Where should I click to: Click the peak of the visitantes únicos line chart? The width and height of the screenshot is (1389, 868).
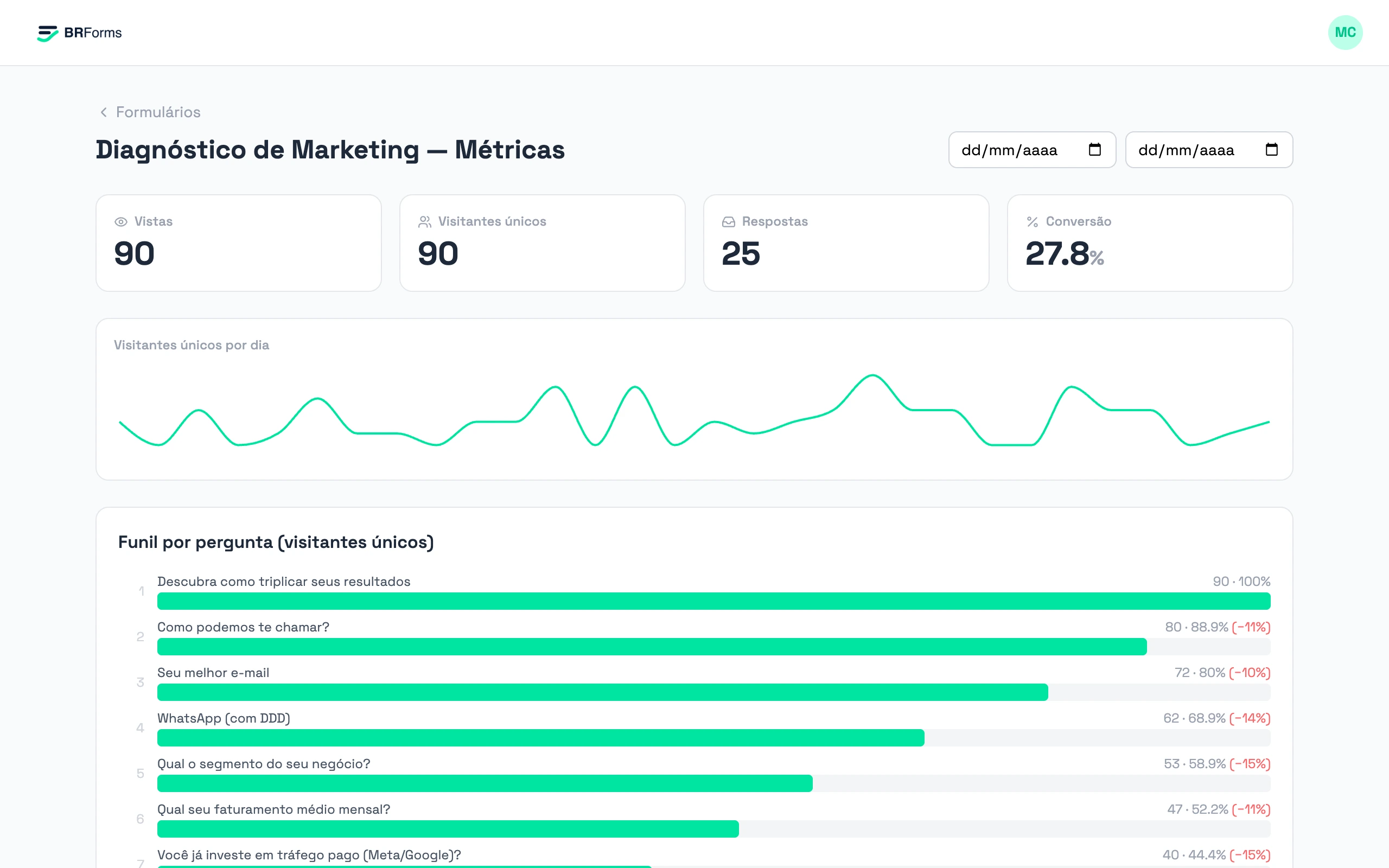point(872,375)
